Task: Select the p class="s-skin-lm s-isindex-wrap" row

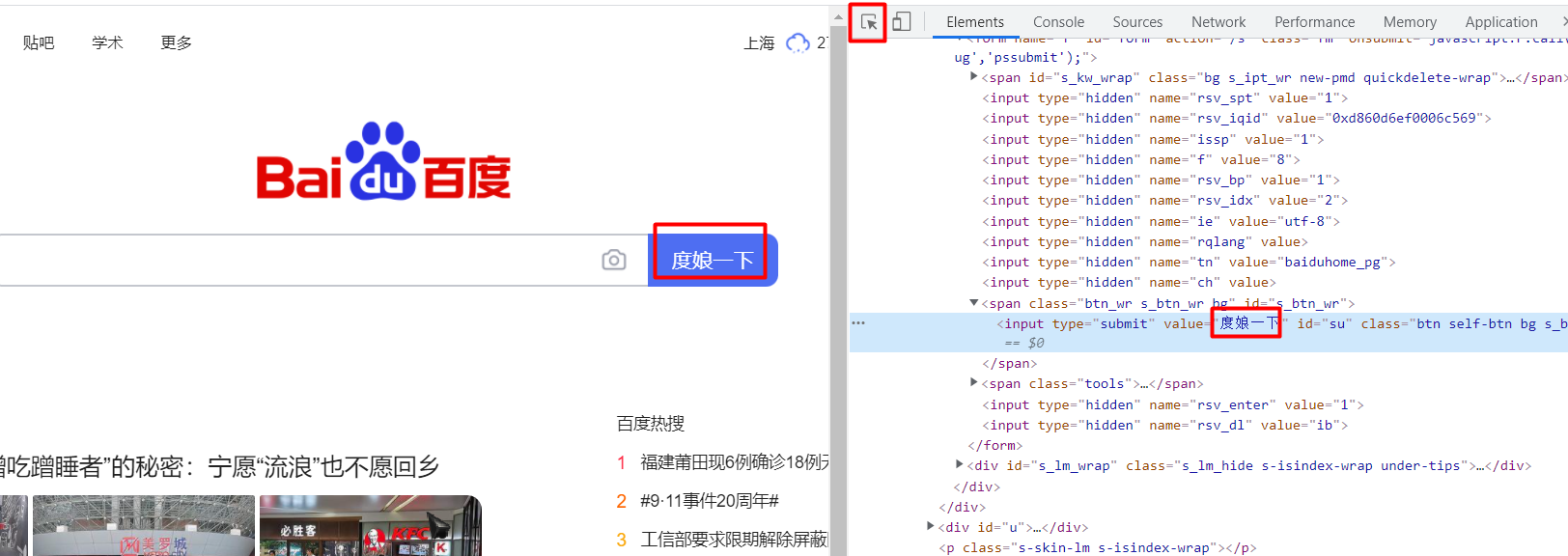Action: (1098, 547)
